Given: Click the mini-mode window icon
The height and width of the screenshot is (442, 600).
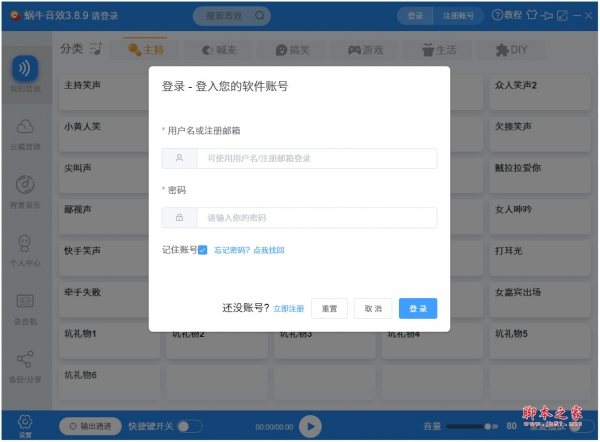Looking at the screenshot, I should tap(562, 16).
